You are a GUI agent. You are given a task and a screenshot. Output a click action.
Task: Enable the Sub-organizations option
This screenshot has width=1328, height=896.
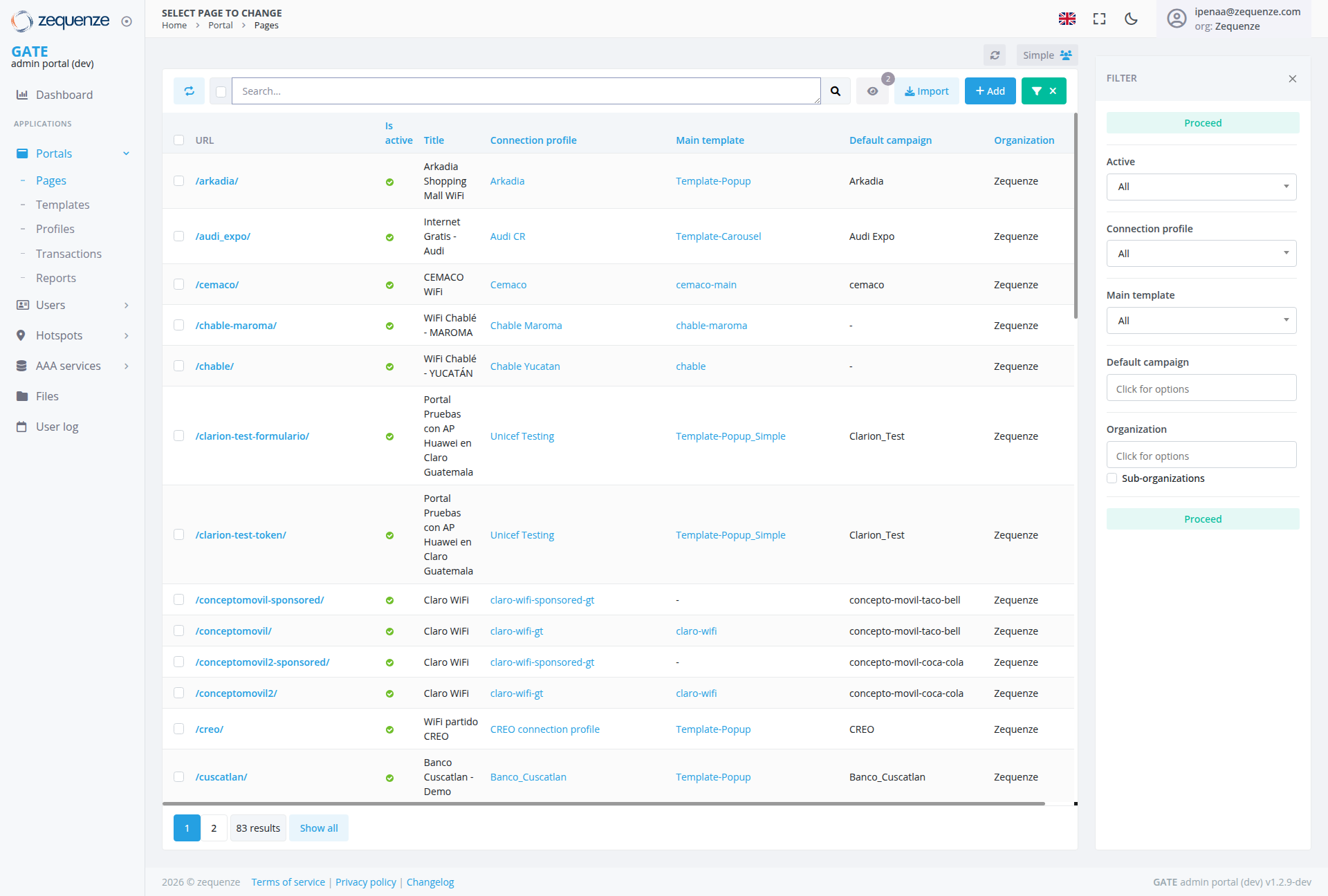[x=1112, y=478]
